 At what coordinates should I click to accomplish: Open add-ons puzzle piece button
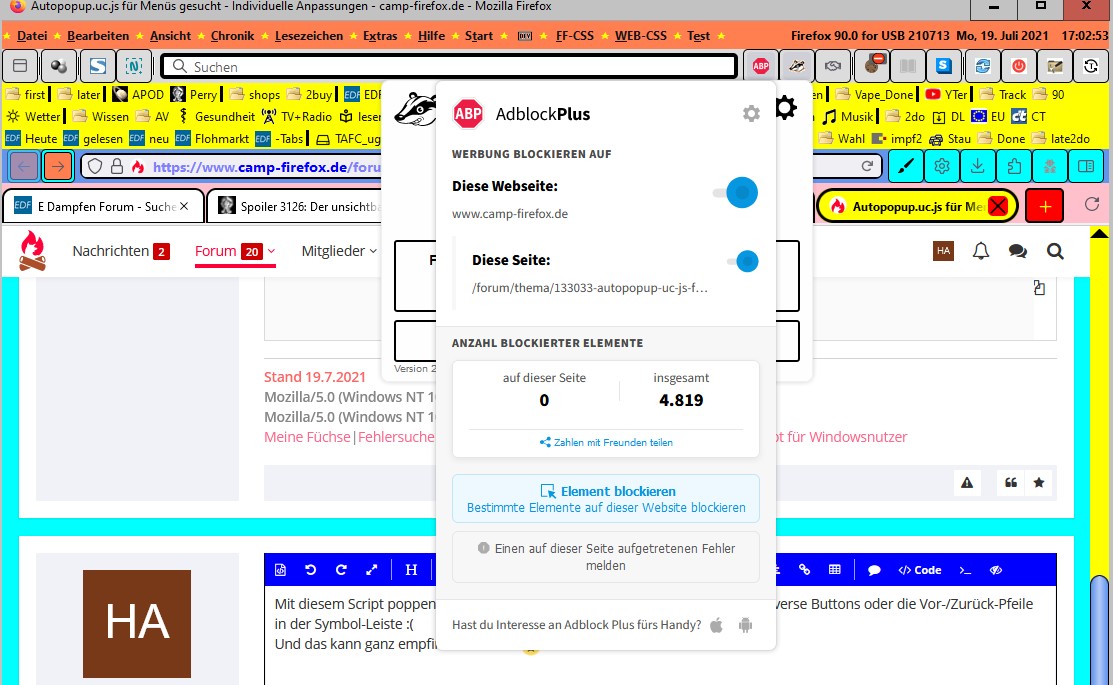click(1014, 167)
